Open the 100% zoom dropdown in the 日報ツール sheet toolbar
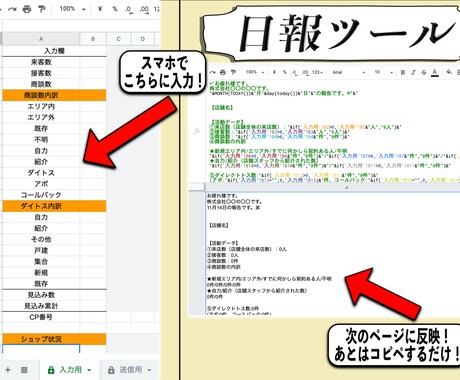The width and height of the screenshot is (460, 380). (255, 72)
